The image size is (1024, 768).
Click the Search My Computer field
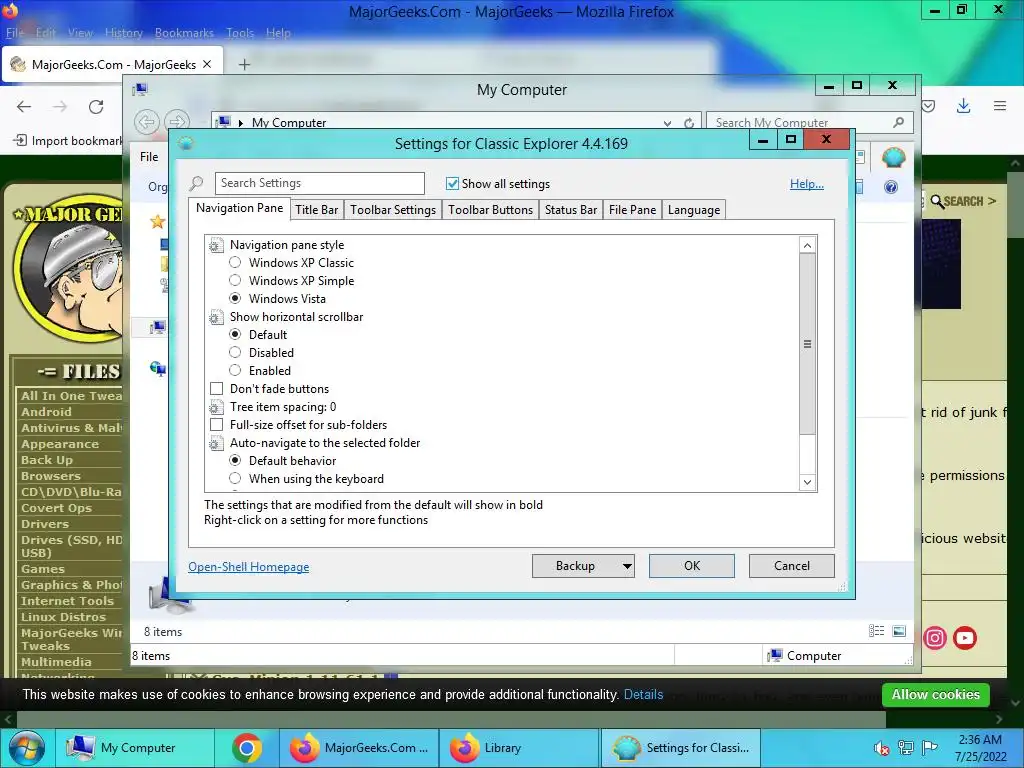click(809, 123)
